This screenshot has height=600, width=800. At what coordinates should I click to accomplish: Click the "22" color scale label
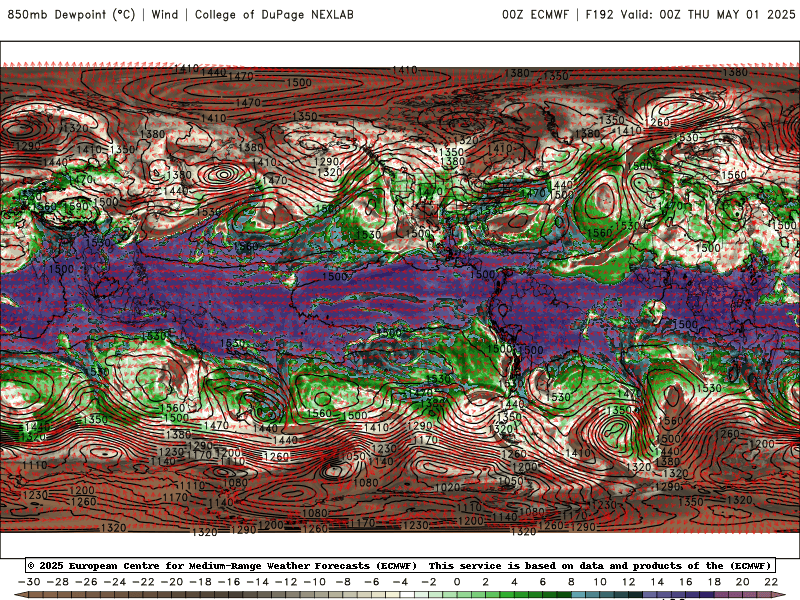(771, 582)
